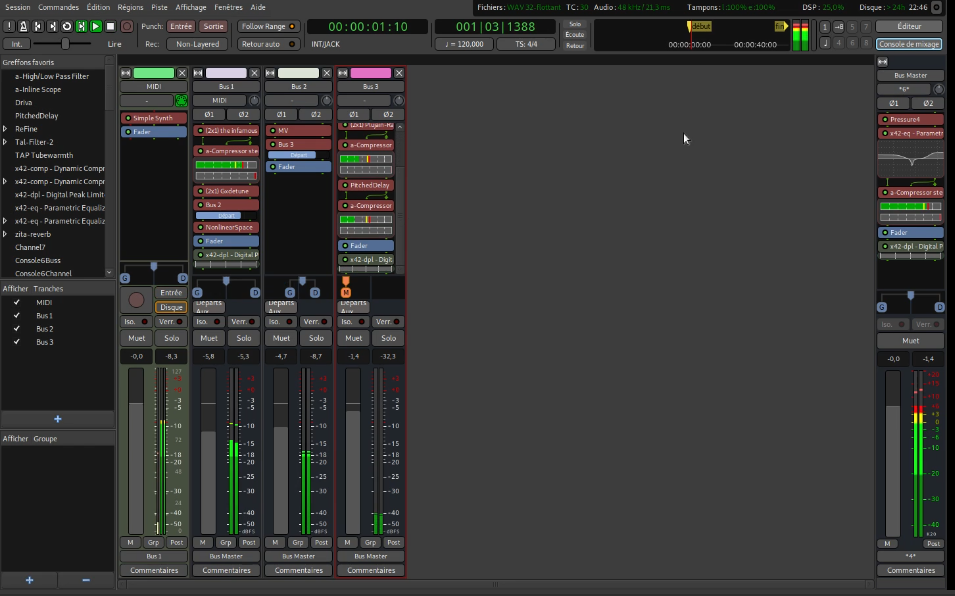Open the Régions menu

[130, 7]
